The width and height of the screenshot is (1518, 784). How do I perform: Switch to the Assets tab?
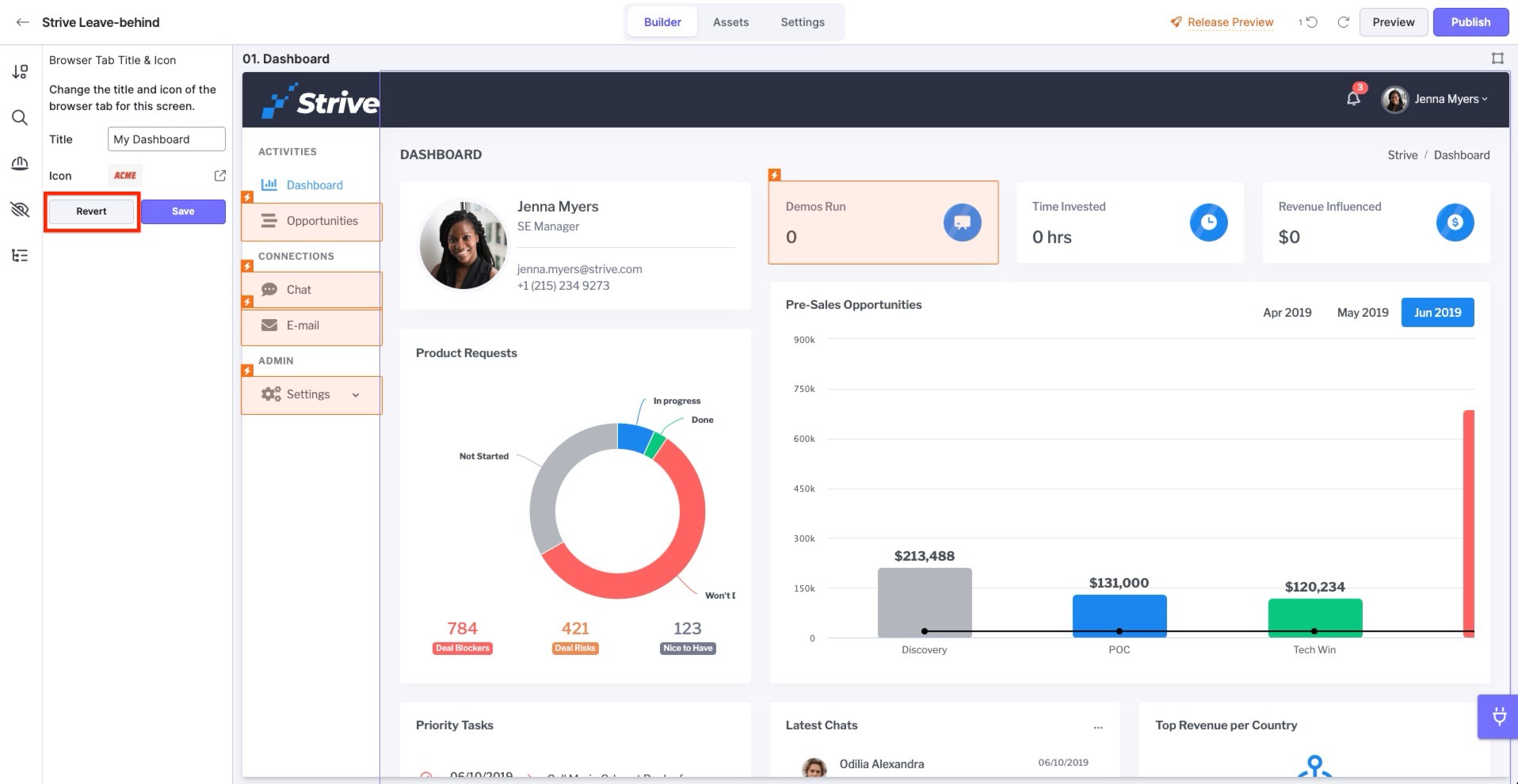click(x=730, y=22)
